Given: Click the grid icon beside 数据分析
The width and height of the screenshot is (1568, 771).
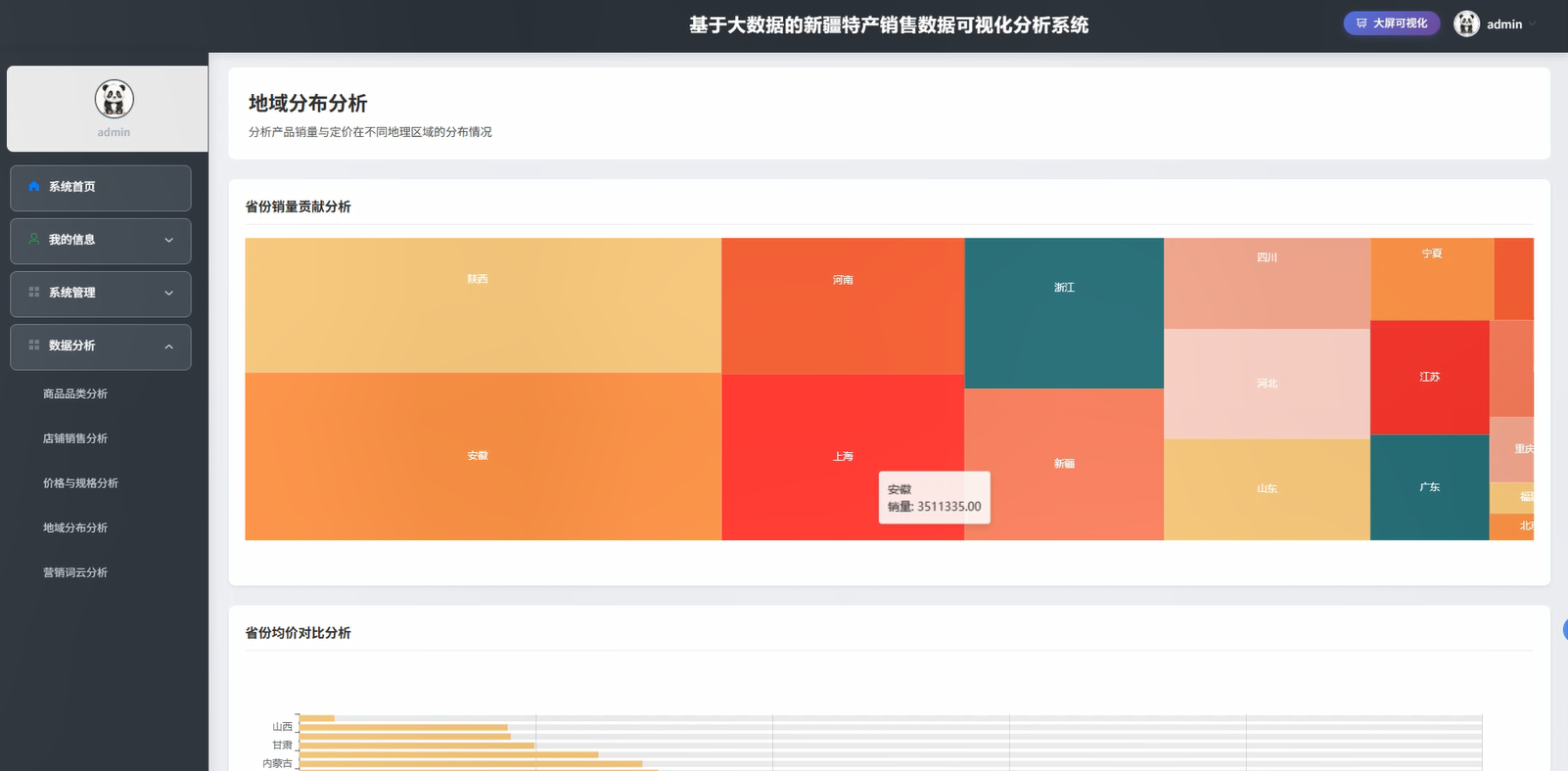Looking at the screenshot, I should pos(34,344).
